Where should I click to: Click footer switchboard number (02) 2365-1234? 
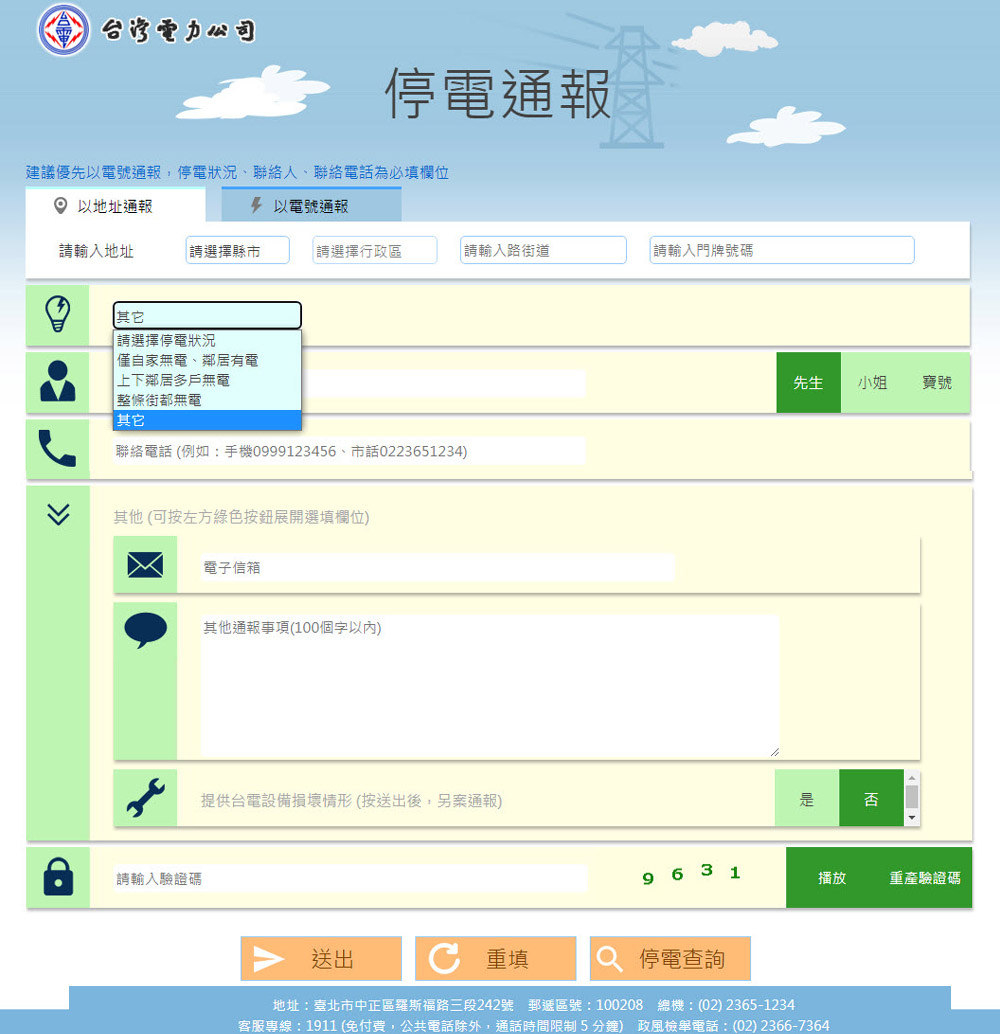(746, 1005)
